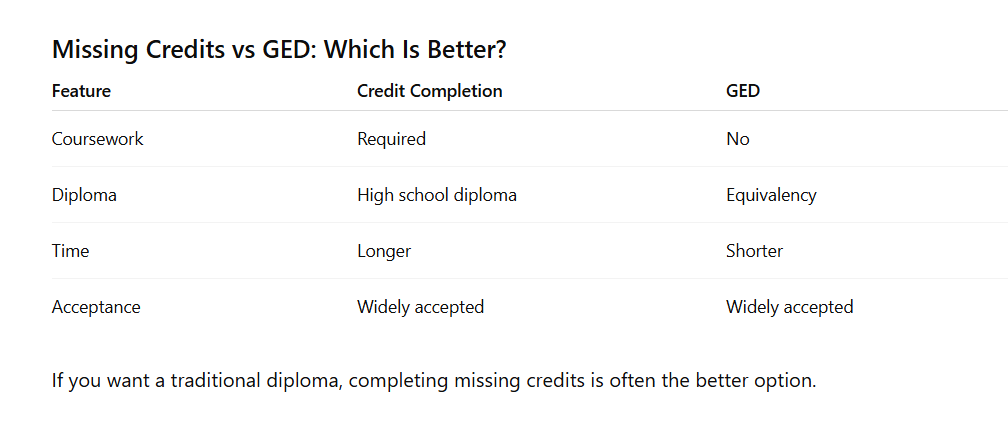
Task: Select the "Diploma" row label
Action: pos(84,195)
